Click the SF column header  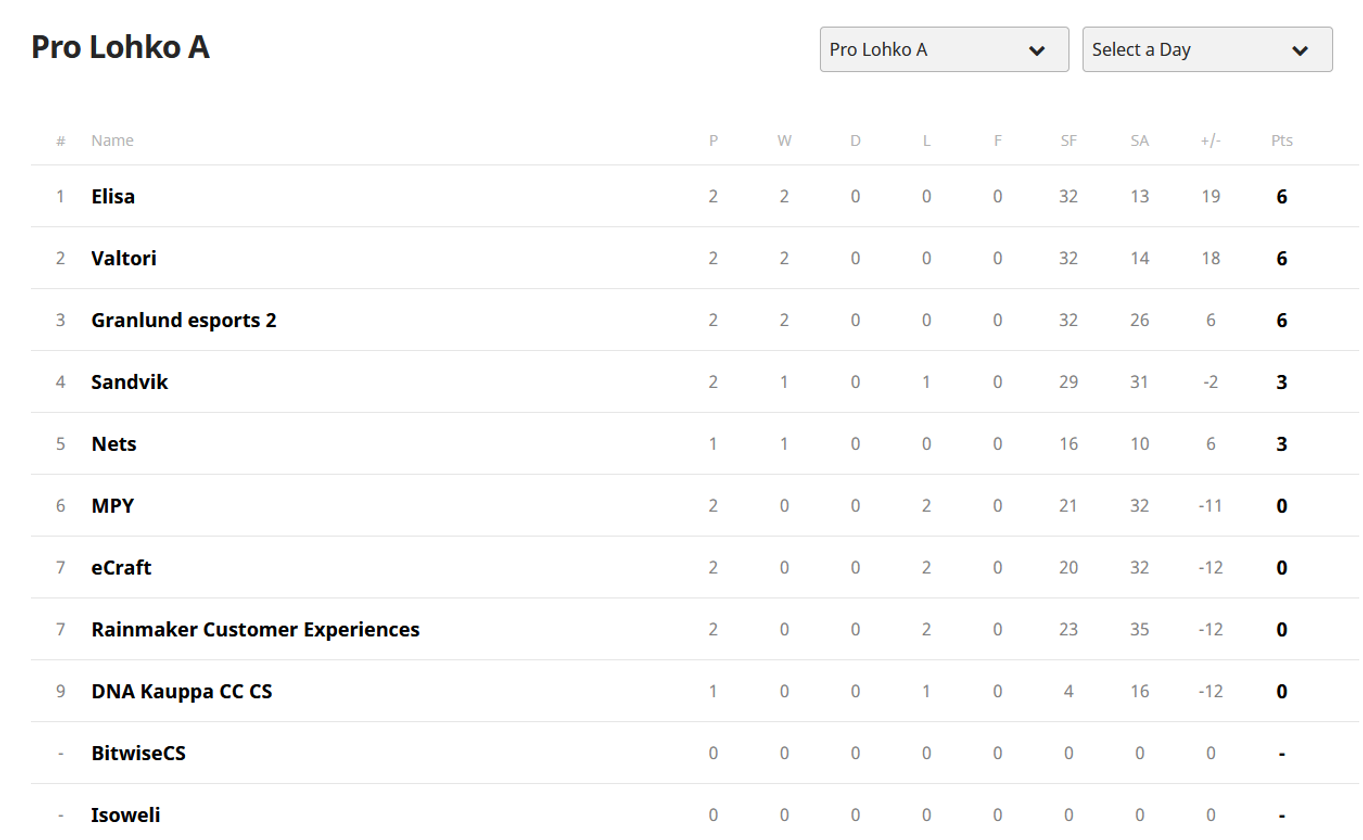tap(1068, 141)
